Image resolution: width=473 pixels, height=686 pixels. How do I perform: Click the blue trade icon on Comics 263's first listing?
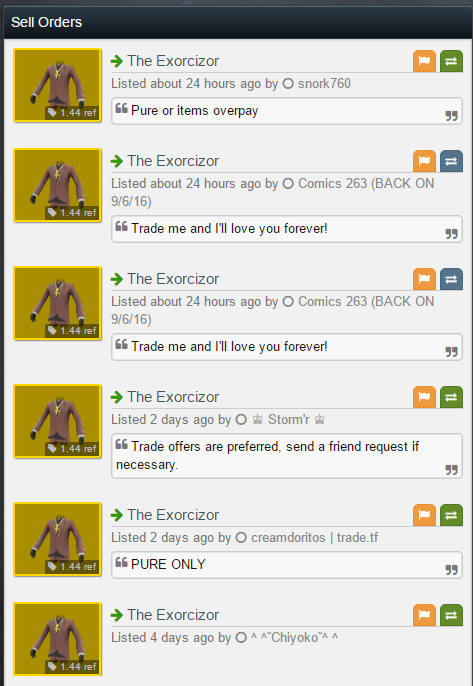click(x=451, y=161)
